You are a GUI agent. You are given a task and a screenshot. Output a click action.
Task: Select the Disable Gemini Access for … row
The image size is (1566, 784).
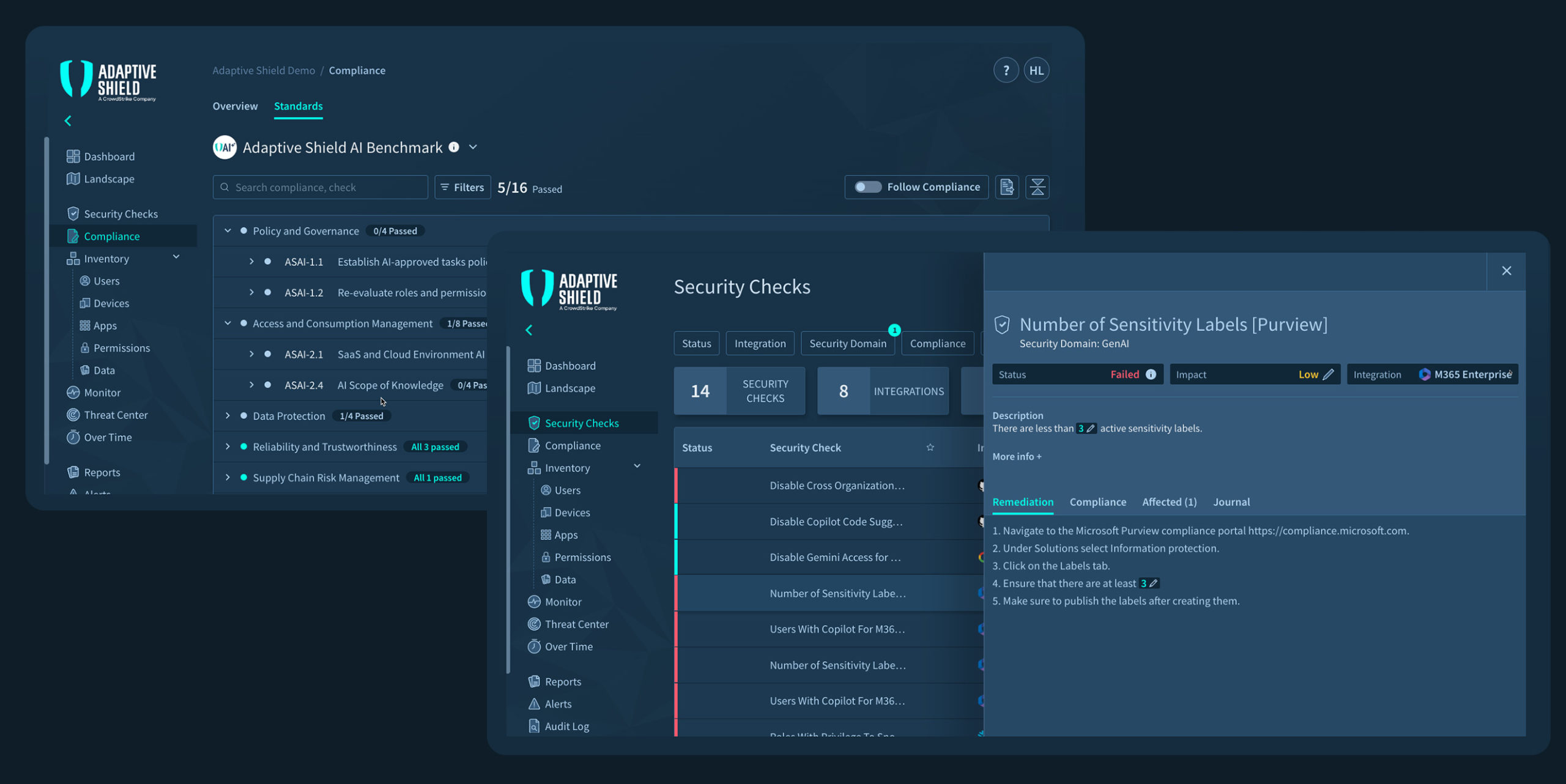click(x=829, y=557)
